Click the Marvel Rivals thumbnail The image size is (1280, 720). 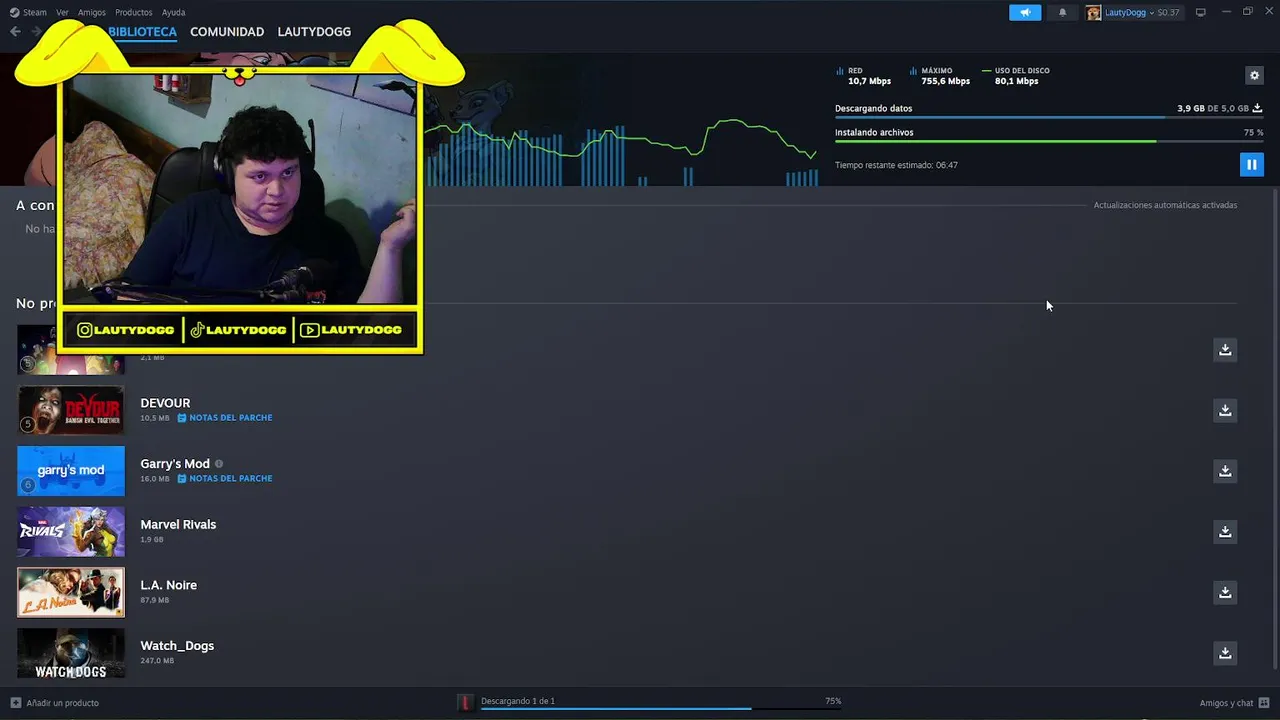[71, 532]
